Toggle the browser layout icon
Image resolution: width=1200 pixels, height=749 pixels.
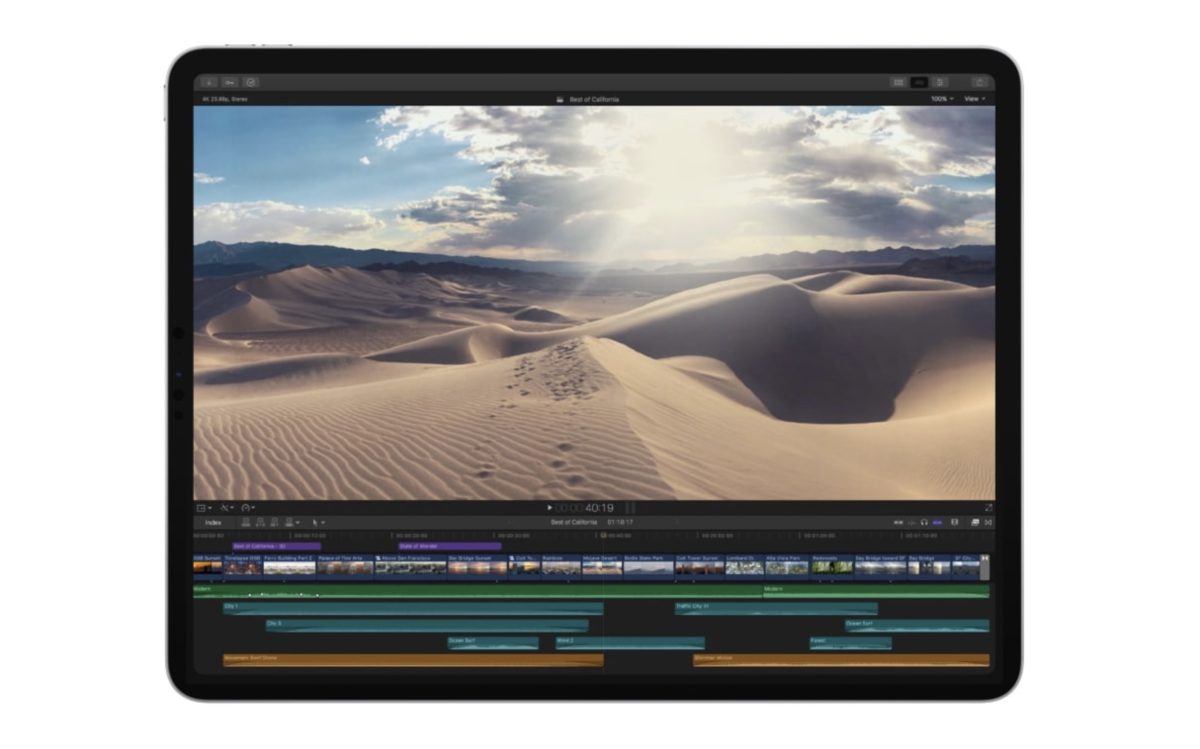click(x=899, y=82)
